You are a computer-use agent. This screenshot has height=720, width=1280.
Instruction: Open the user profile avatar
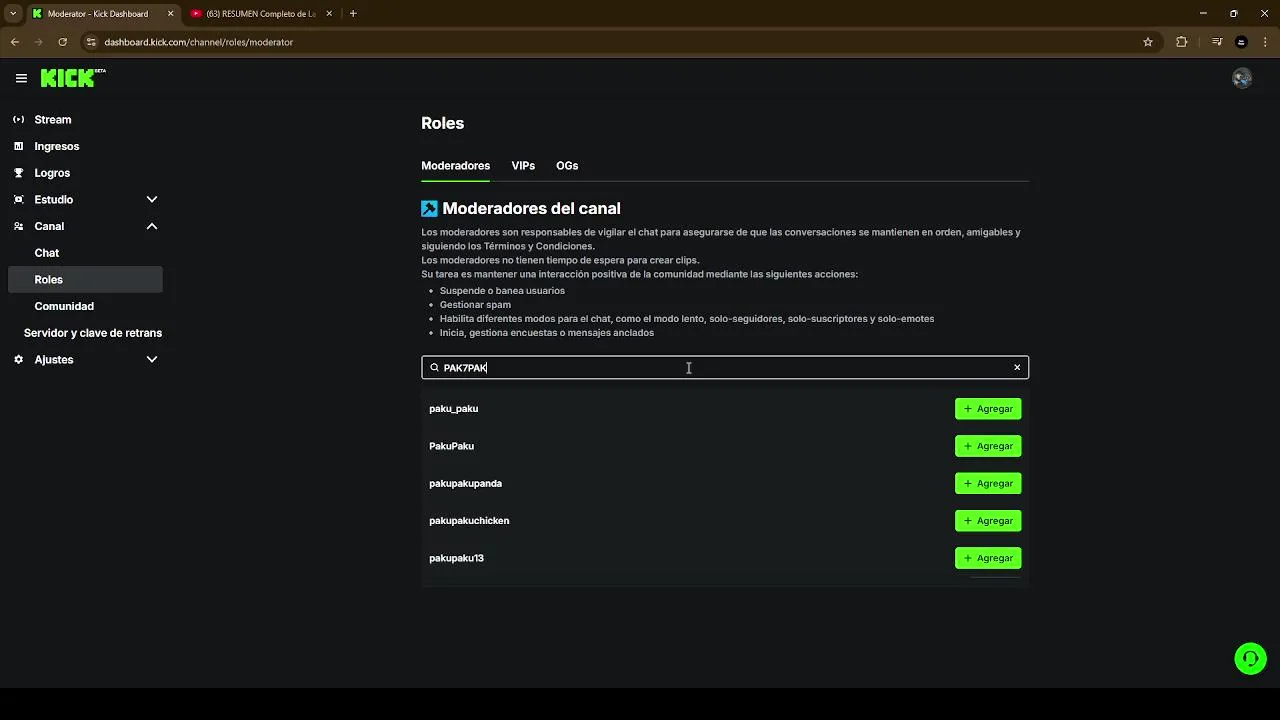click(1242, 78)
